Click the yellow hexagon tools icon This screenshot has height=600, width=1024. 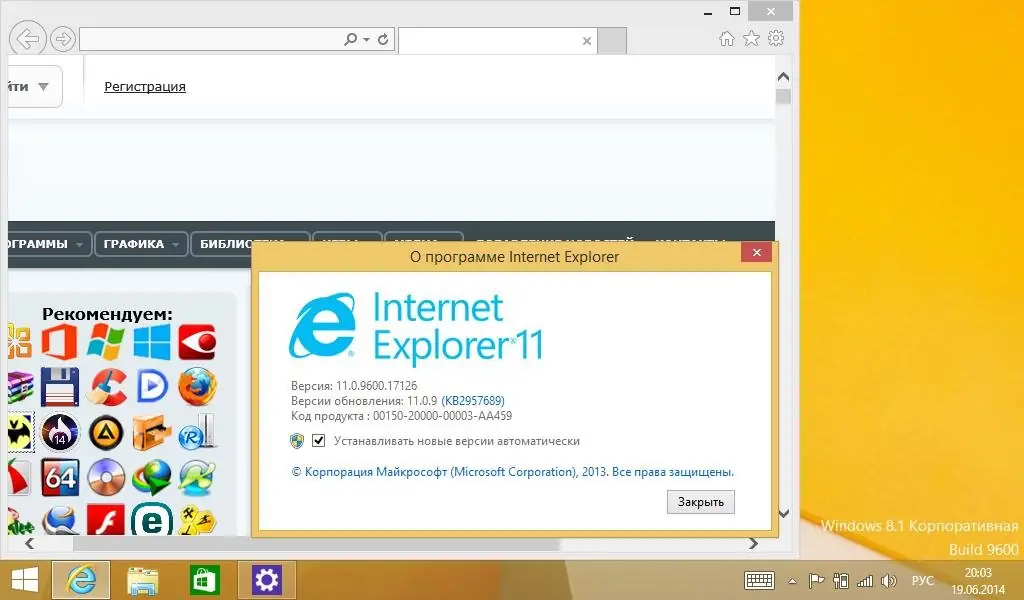197,520
